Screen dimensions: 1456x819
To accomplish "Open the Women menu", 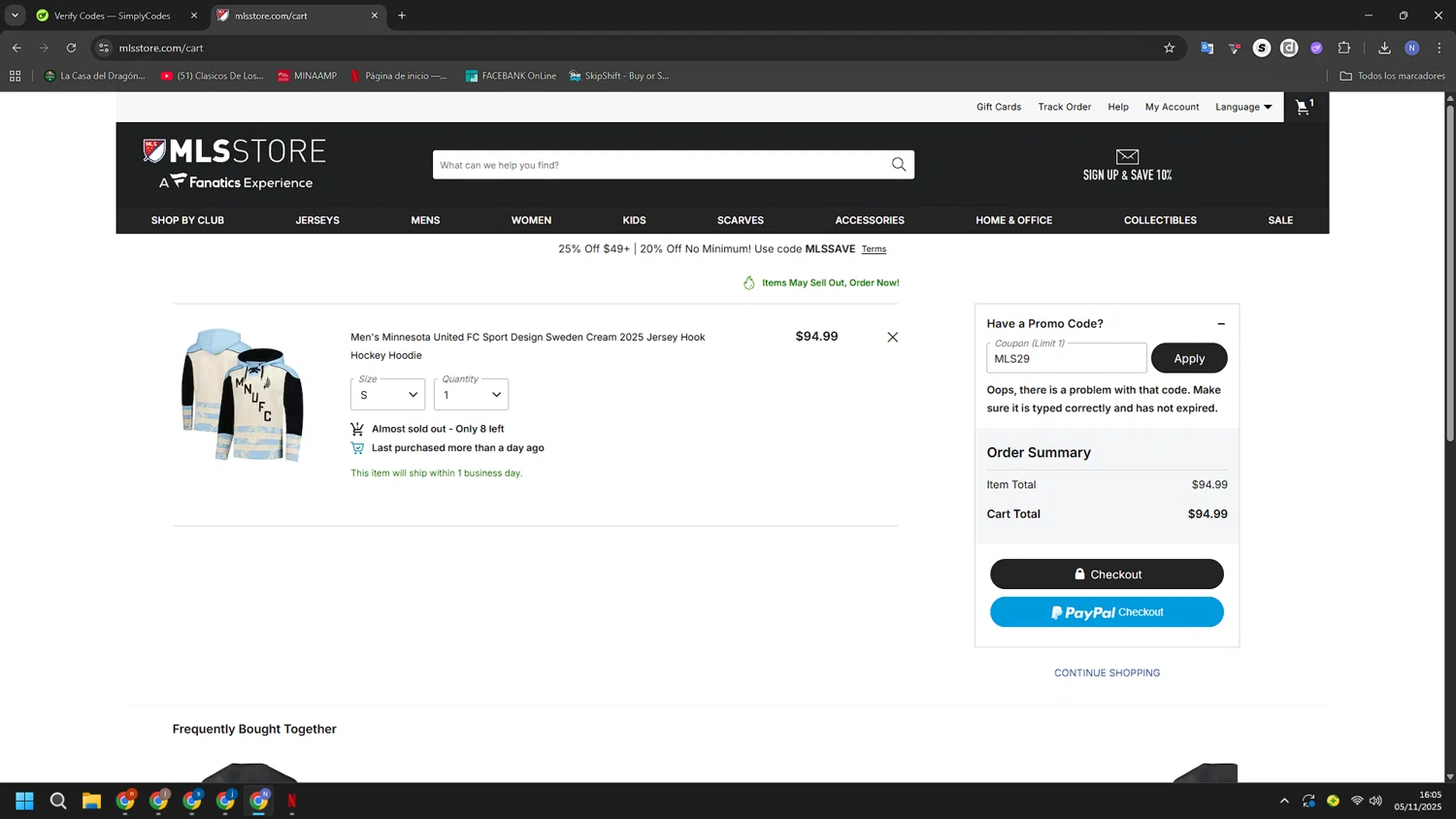I will [x=531, y=220].
